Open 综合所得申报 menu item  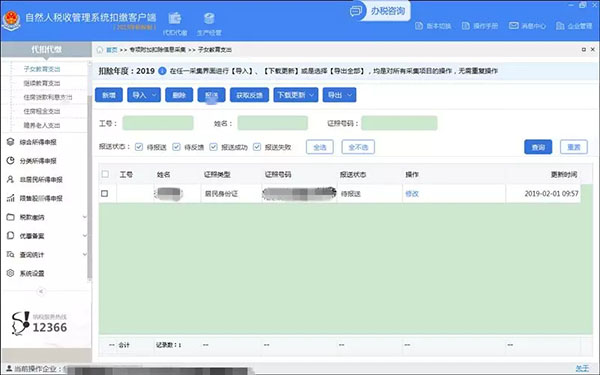[38, 142]
